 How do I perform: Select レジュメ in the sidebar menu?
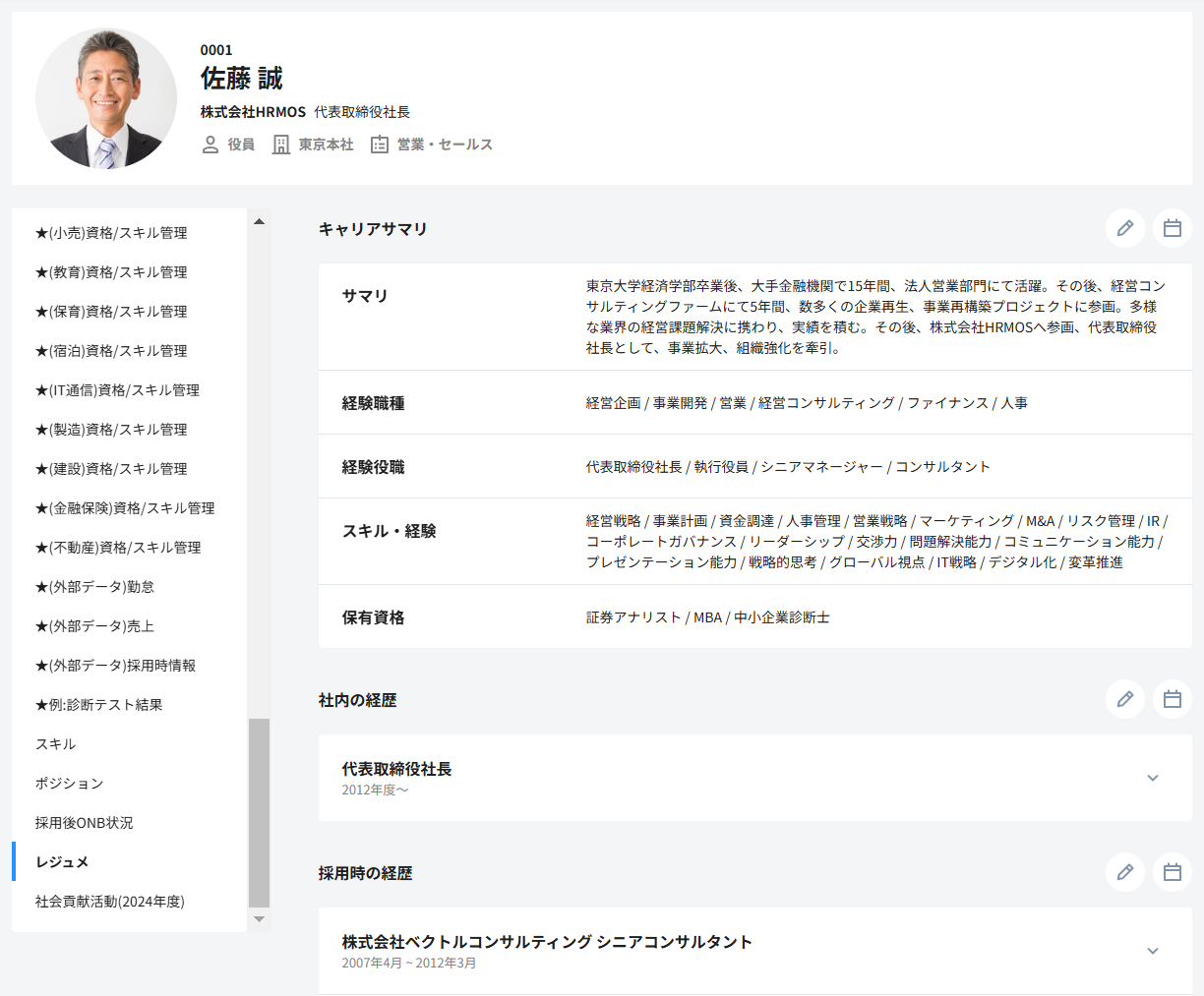coord(62,862)
